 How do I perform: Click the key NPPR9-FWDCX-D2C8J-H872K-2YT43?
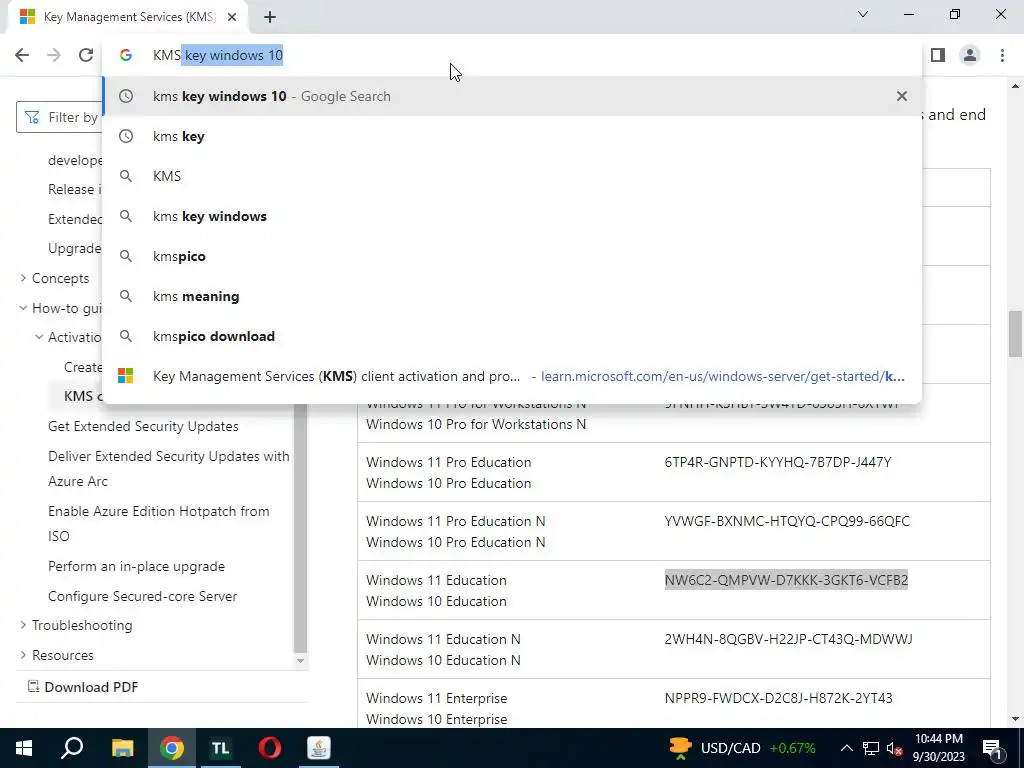coord(778,698)
